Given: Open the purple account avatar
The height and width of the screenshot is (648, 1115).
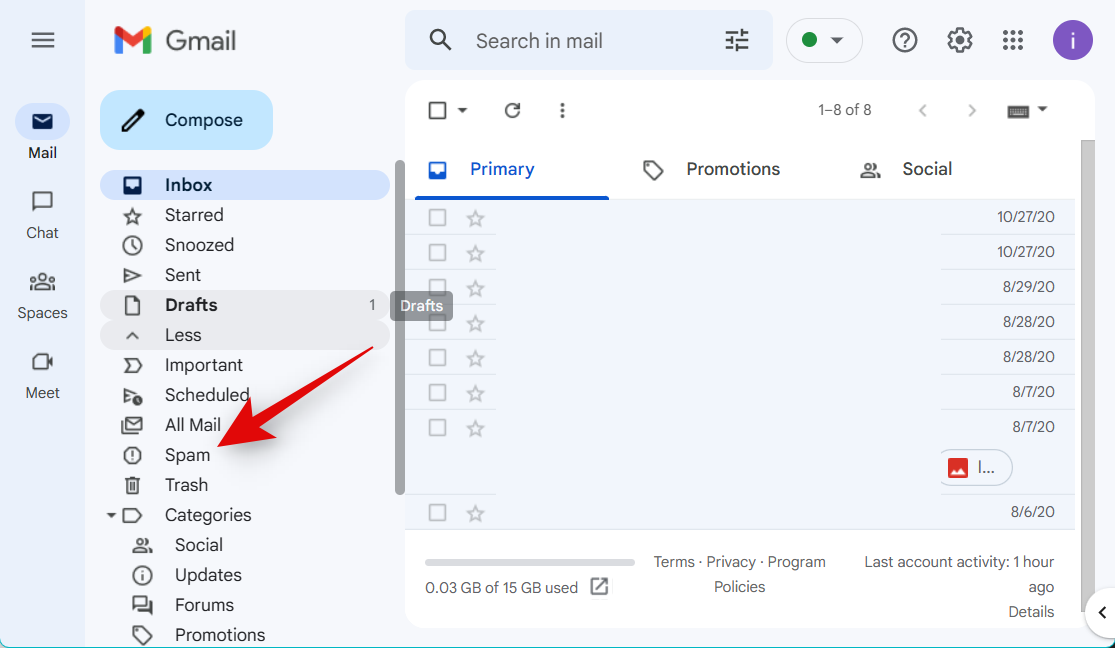Looking at the screenshot, I should tap(1072, 41).
